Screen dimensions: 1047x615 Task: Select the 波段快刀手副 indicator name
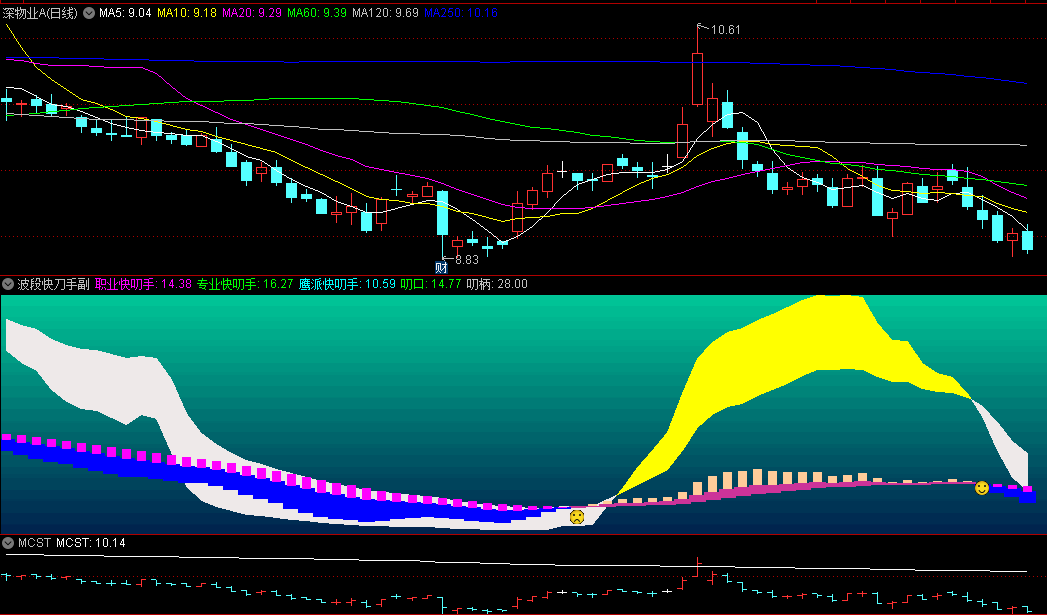pos(53,284)
